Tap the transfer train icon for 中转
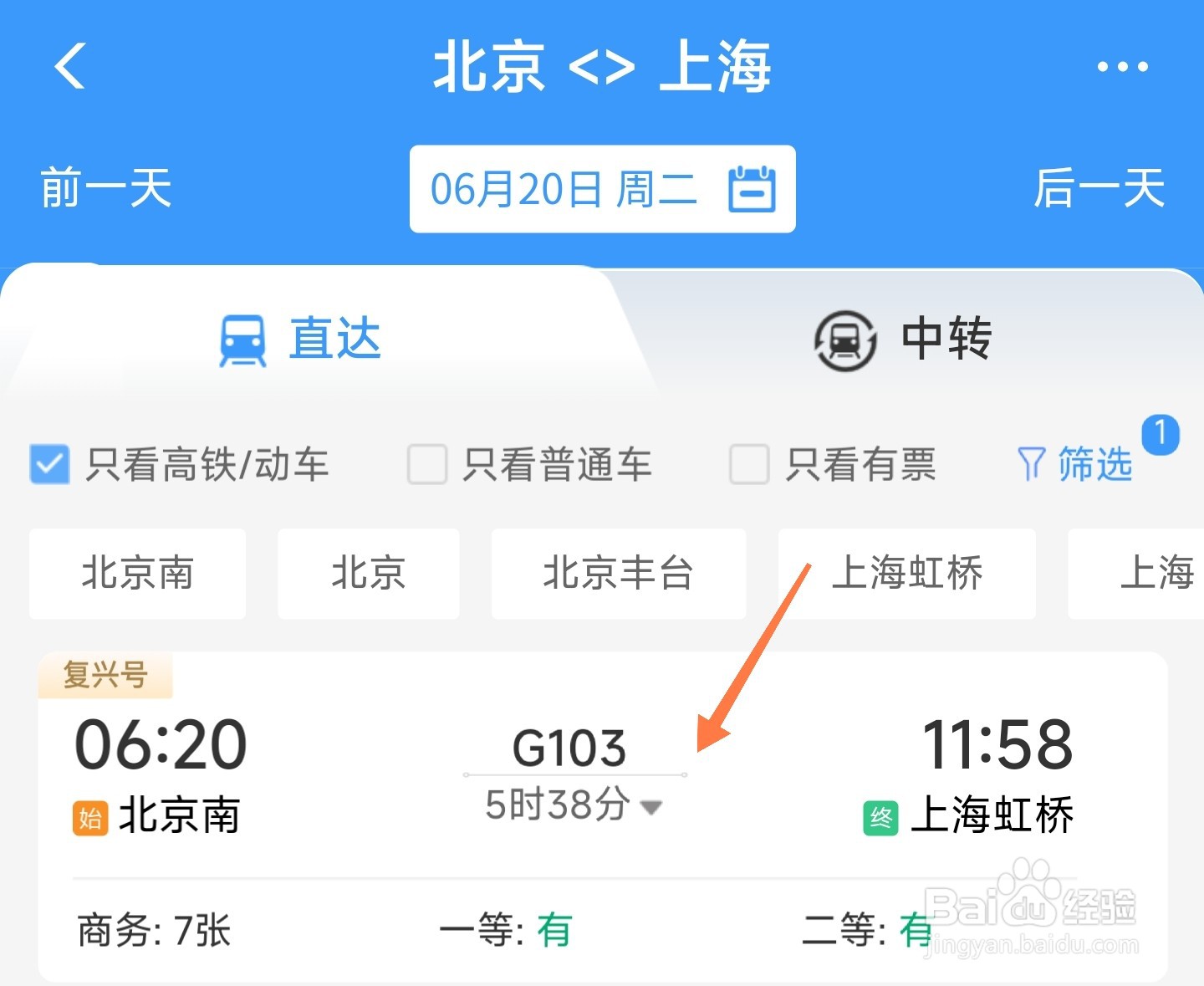Viewport: 1204px width, 986px height. tap(845, 340)
